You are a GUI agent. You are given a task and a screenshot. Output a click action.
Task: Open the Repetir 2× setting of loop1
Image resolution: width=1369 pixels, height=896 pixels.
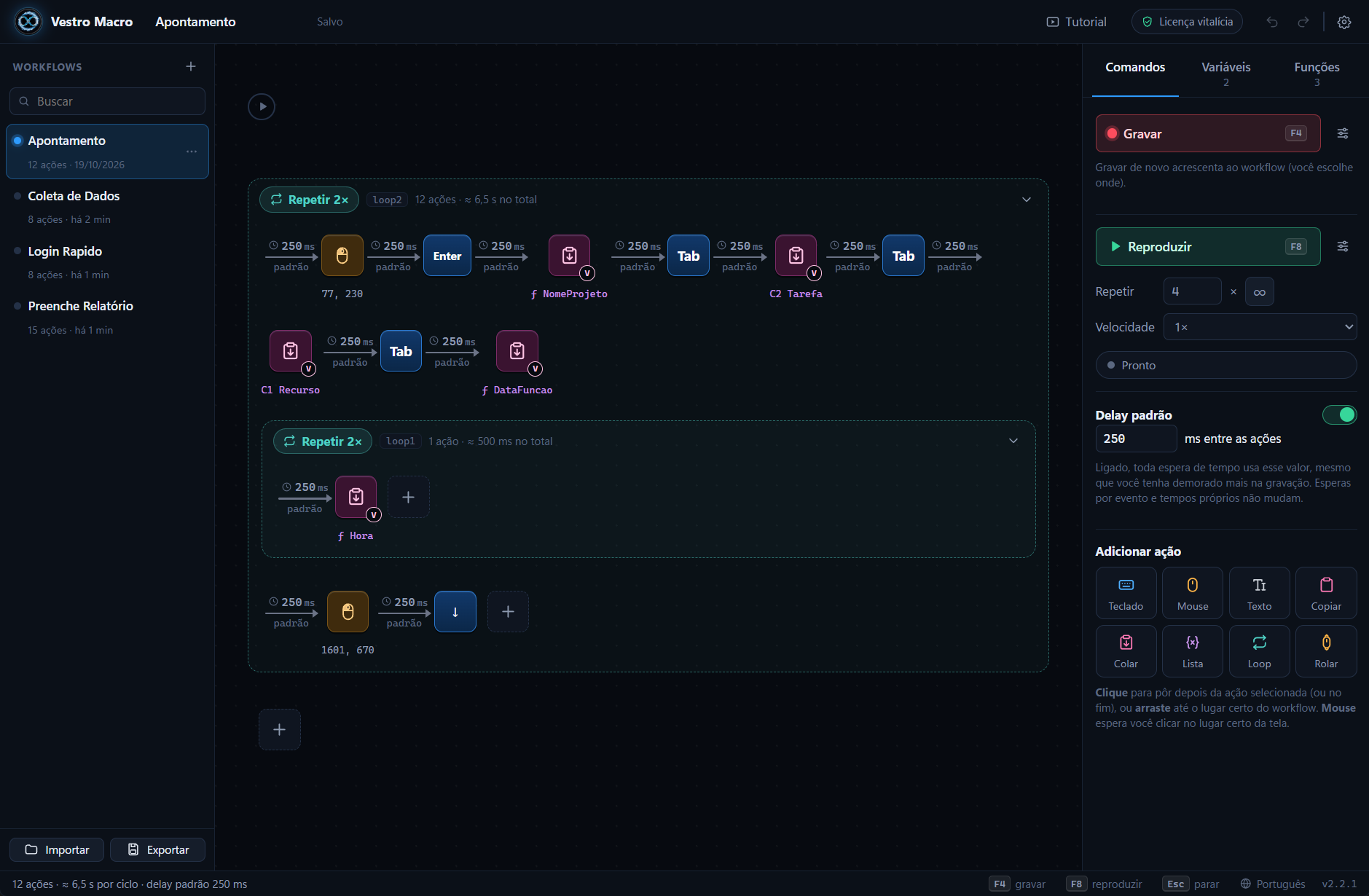(x=322, y=441)
